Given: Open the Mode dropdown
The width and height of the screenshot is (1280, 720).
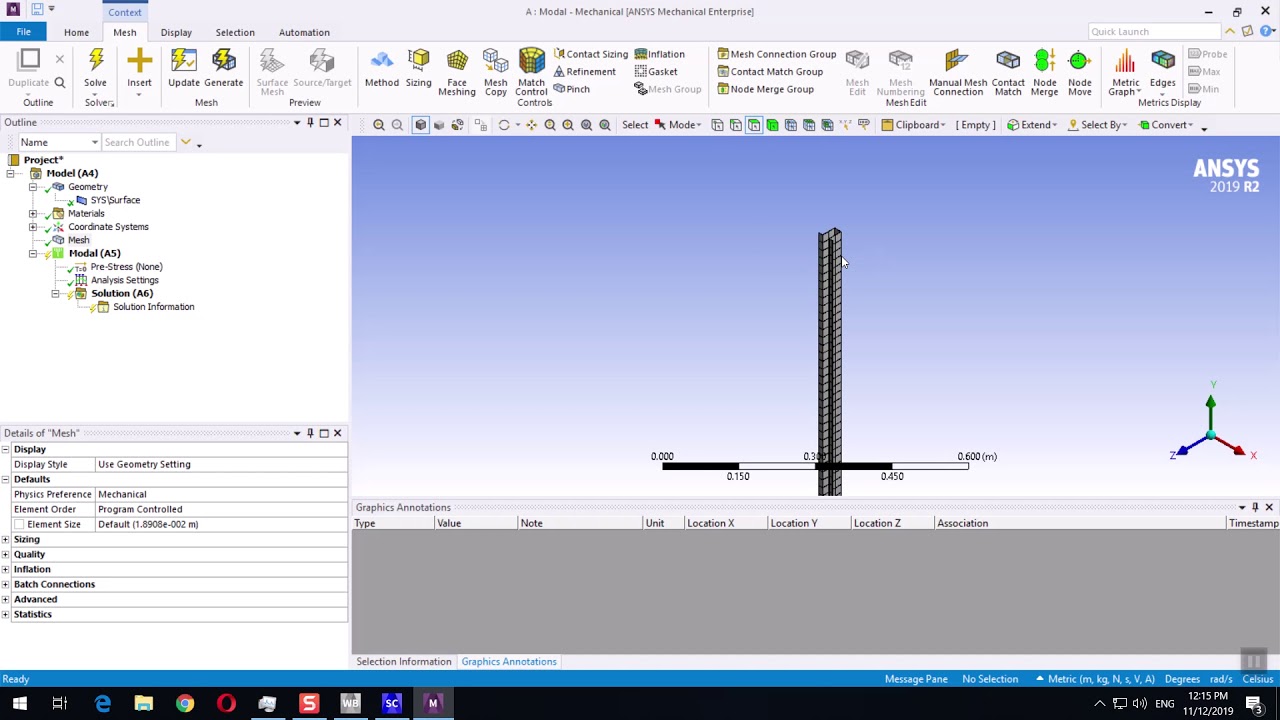Looking at the screenshot, I should pos(679,125).
